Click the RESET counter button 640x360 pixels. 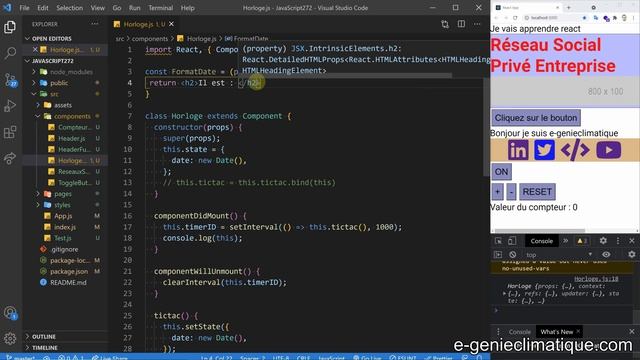coord(537,192)
